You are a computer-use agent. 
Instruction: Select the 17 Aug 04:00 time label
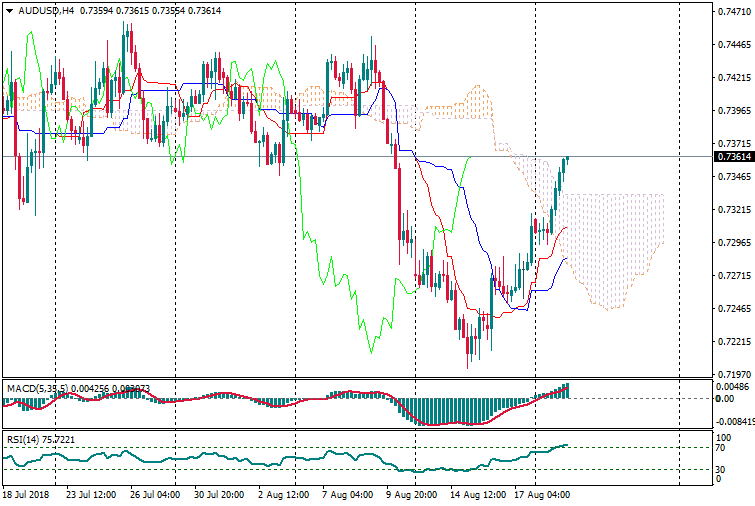tap(543, 494)
